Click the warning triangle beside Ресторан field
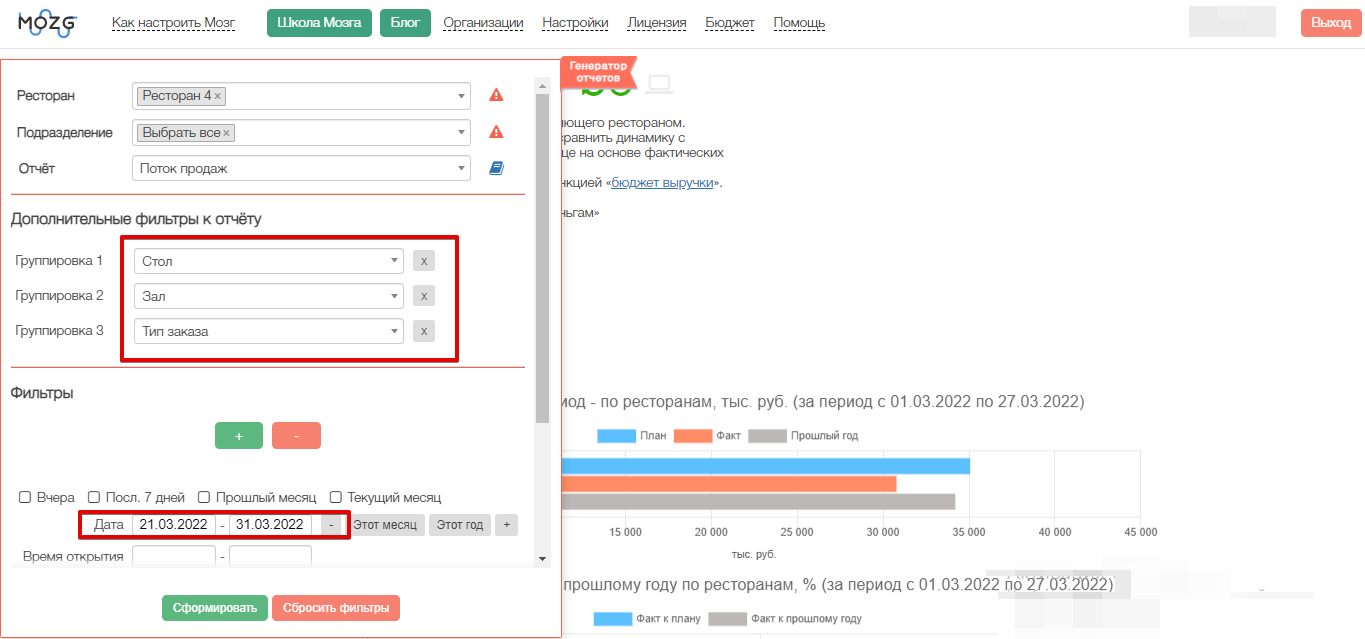Screen dimensions: 1365x639 496,96
